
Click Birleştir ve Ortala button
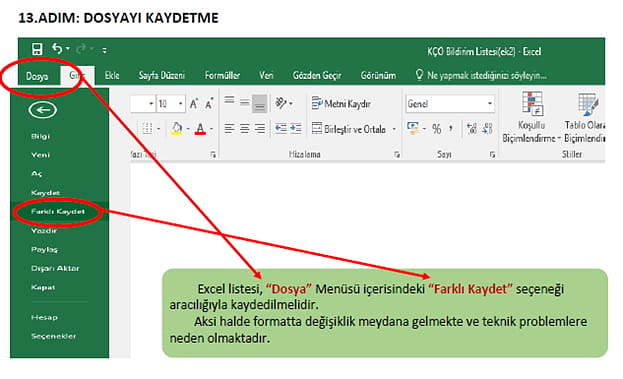349,129
